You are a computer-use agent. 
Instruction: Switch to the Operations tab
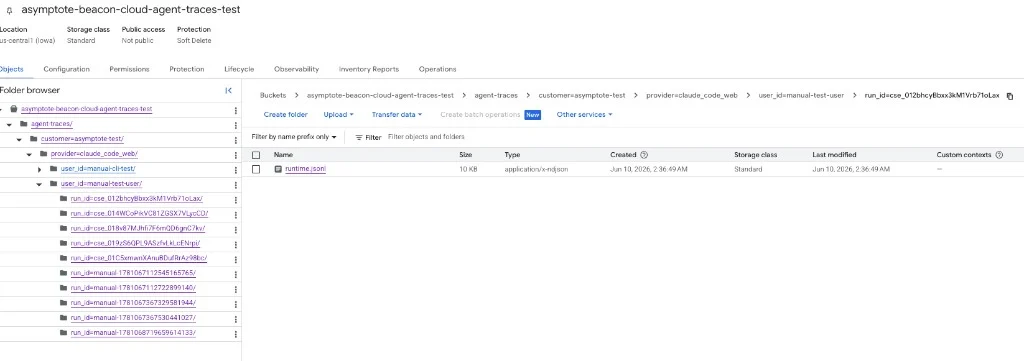pyautogui.click(x=438, y=69)
